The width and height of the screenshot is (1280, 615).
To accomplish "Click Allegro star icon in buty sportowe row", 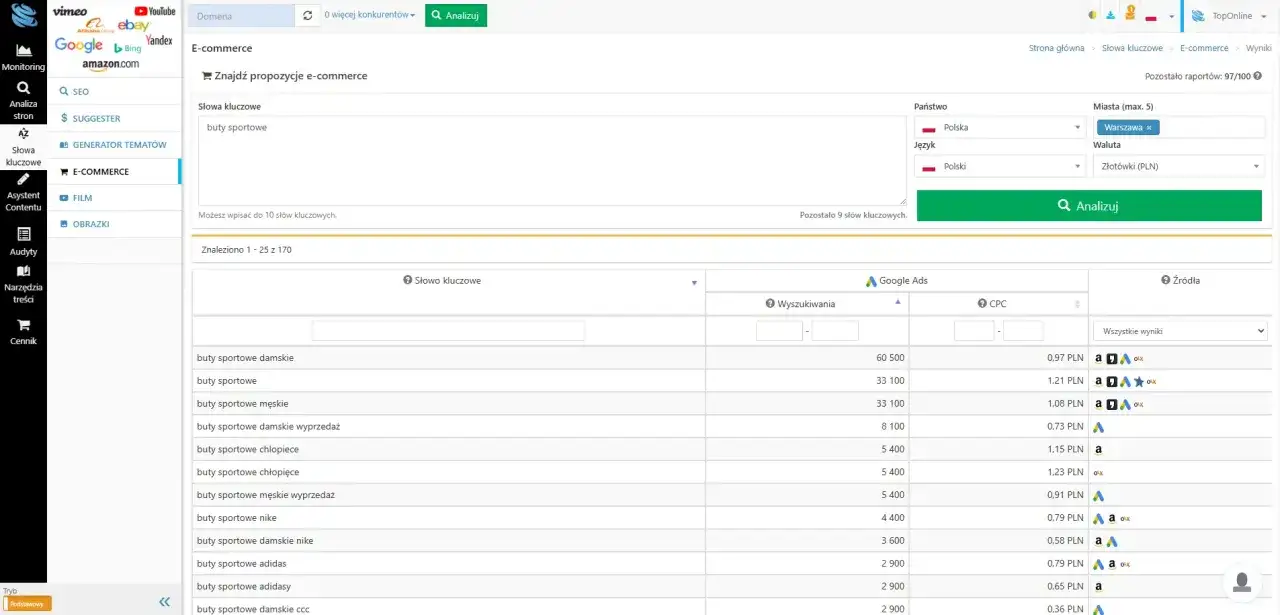I will pos(1138,381).
